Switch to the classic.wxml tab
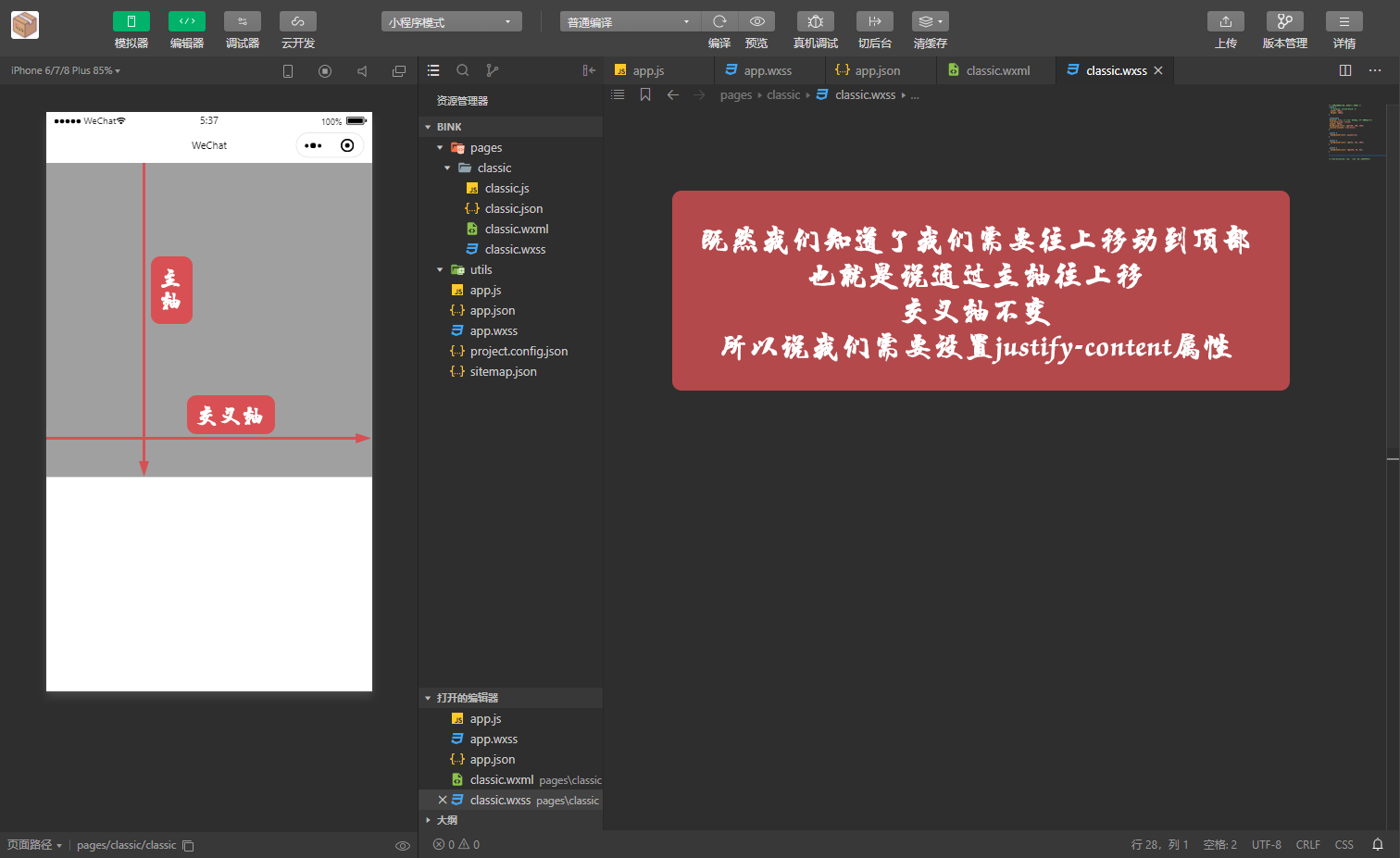 pos(996,69)
